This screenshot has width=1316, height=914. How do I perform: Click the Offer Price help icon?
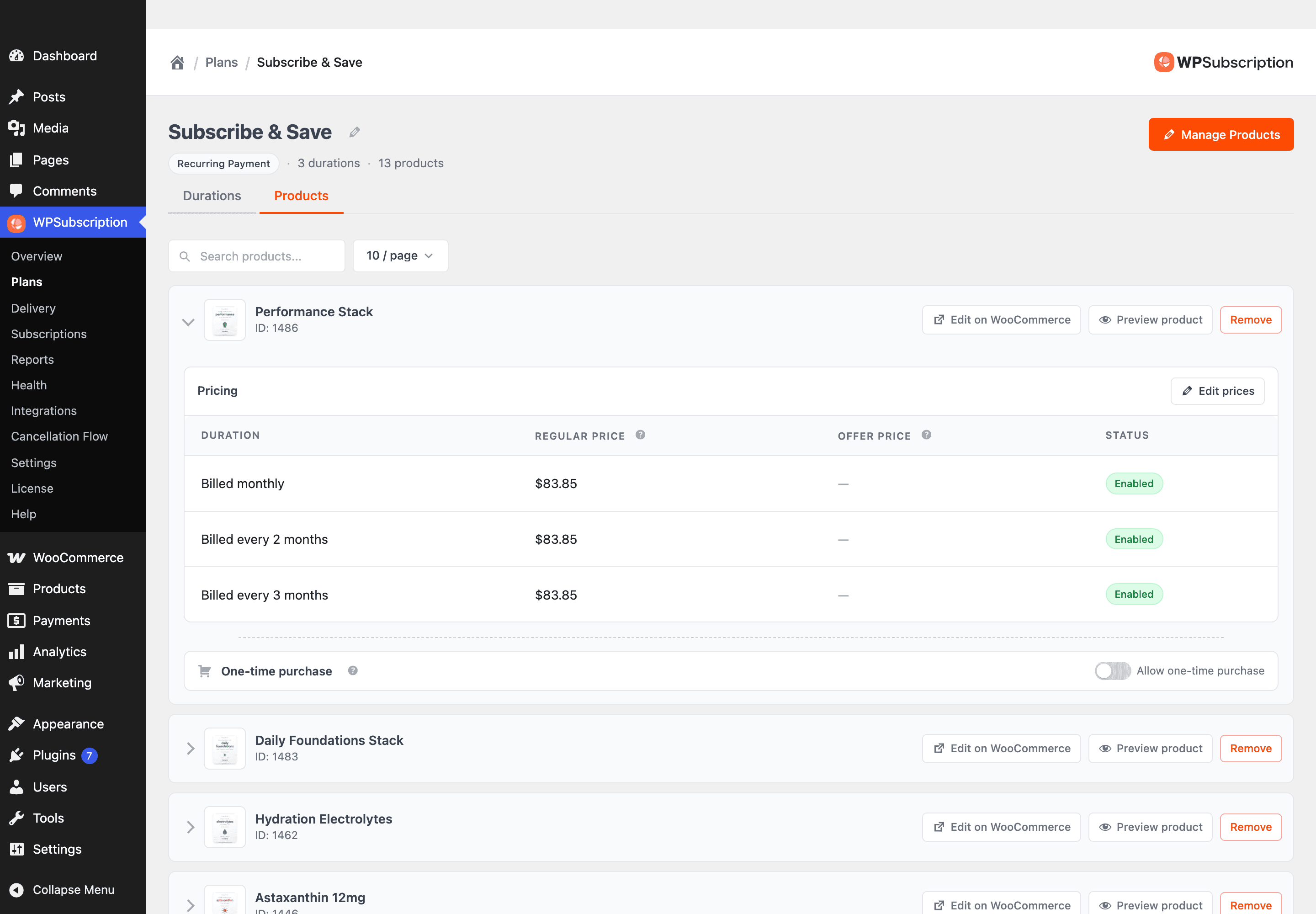coord(926,435)
